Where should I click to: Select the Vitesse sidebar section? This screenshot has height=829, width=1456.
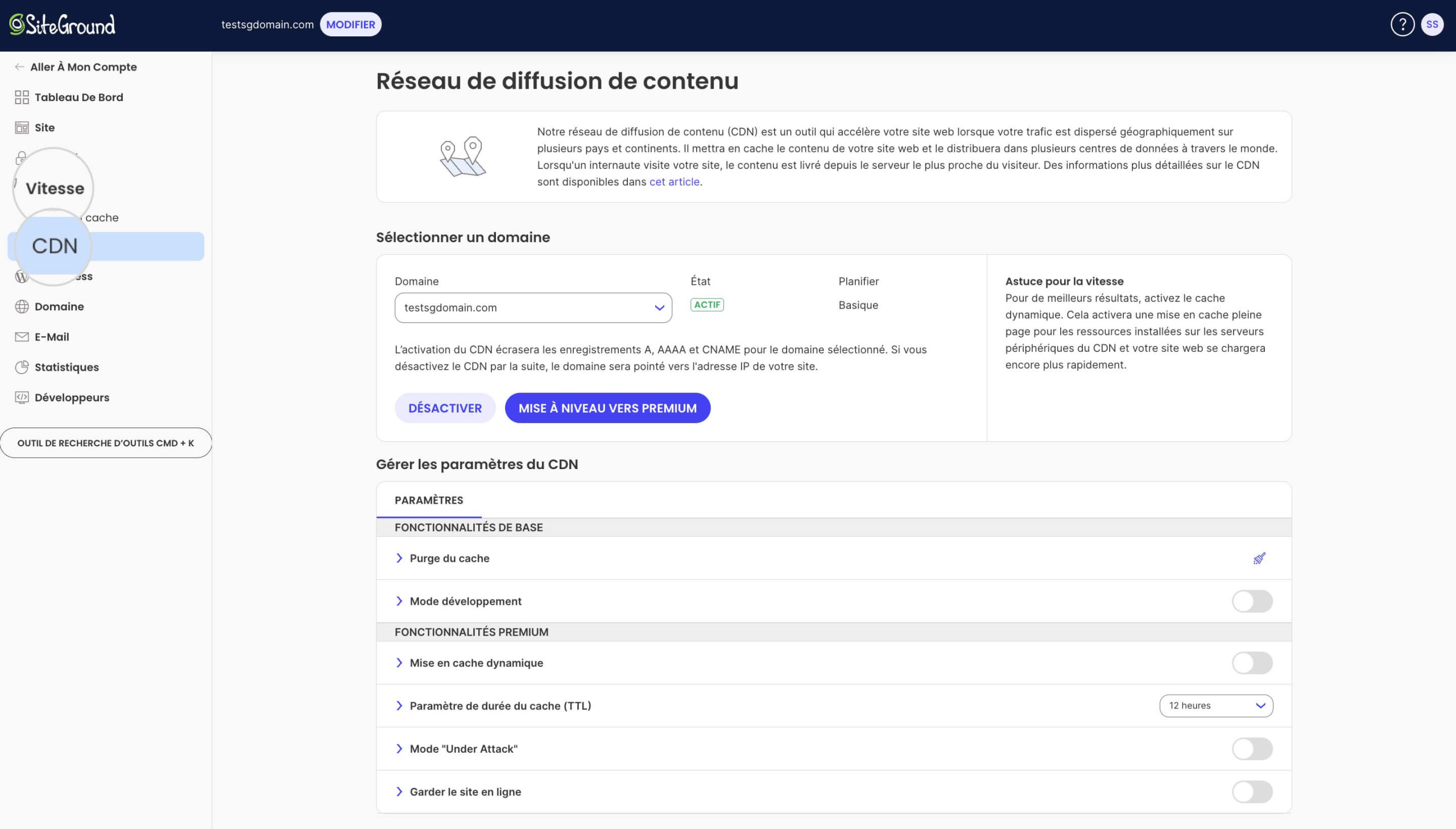[55, 188]
